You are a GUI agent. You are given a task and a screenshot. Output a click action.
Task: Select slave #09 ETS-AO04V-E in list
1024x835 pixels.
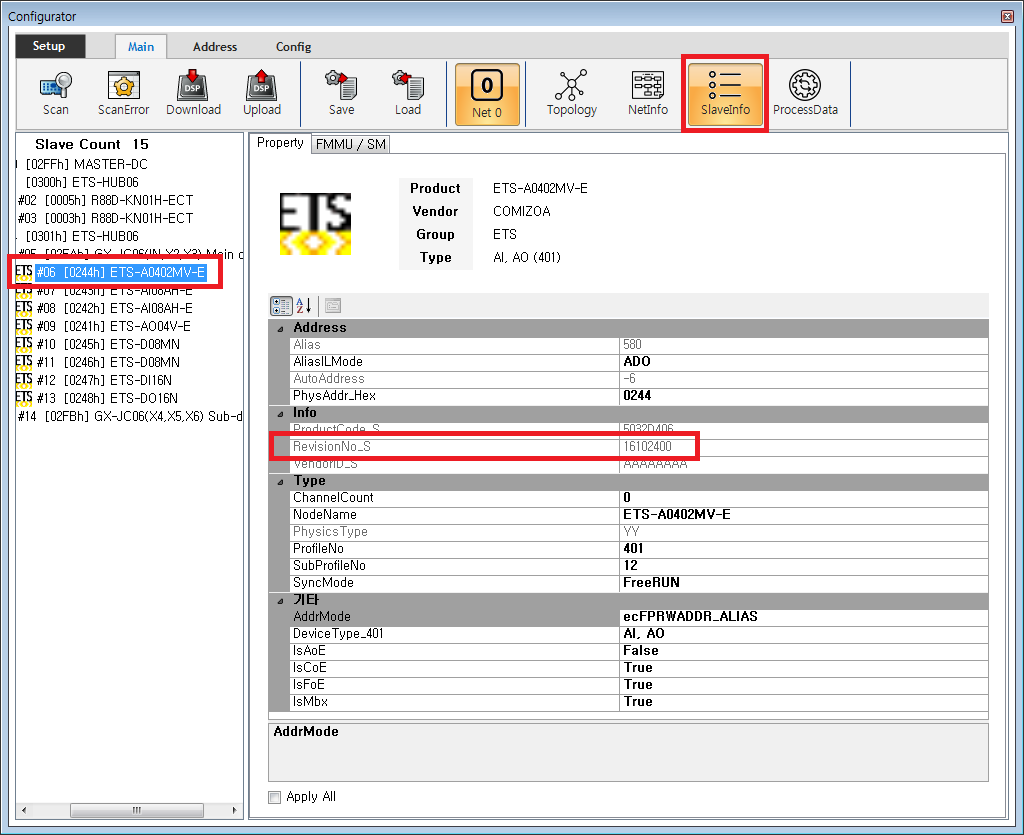127,326
